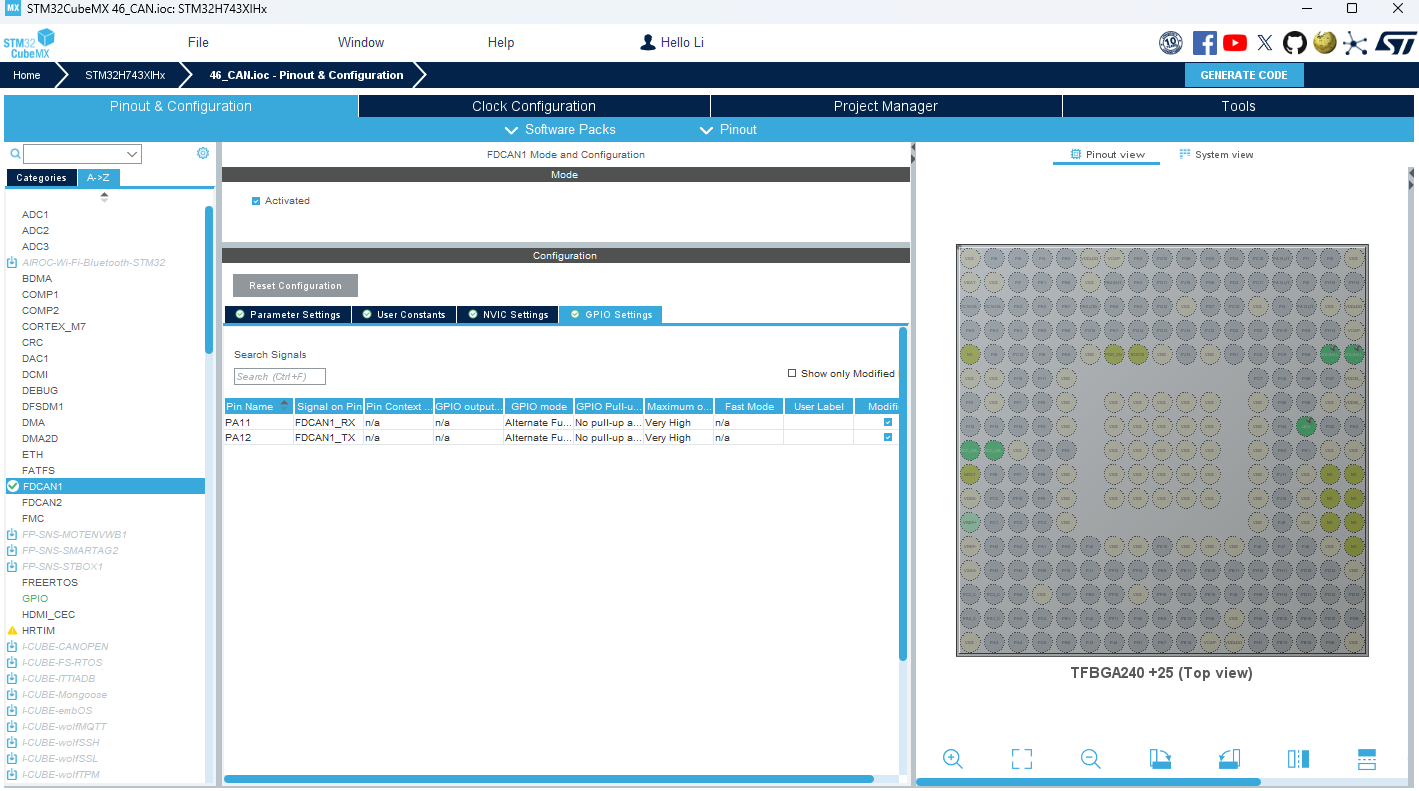
Task: Switch to the Tools tab
Action: pyautogui.click(x=1238, y=106)
